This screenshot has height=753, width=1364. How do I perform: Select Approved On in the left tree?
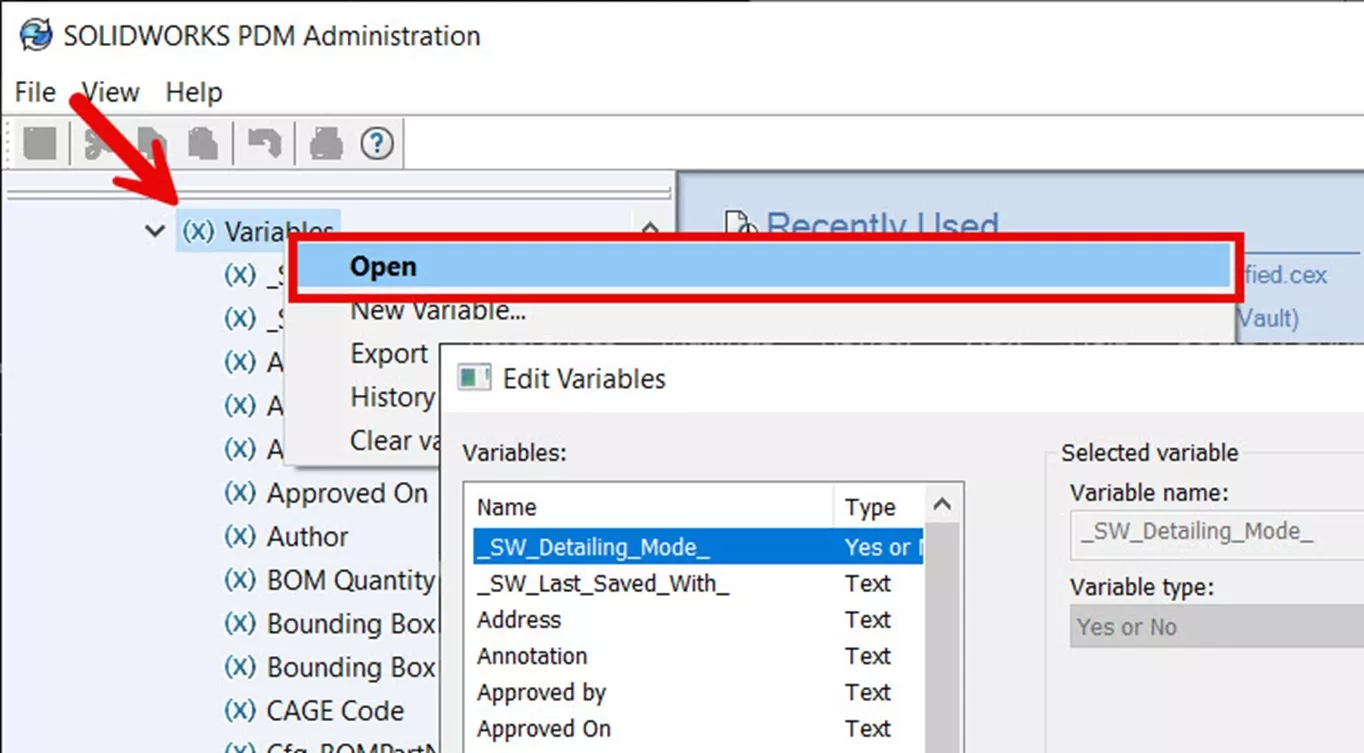click(x=347, y=493)
